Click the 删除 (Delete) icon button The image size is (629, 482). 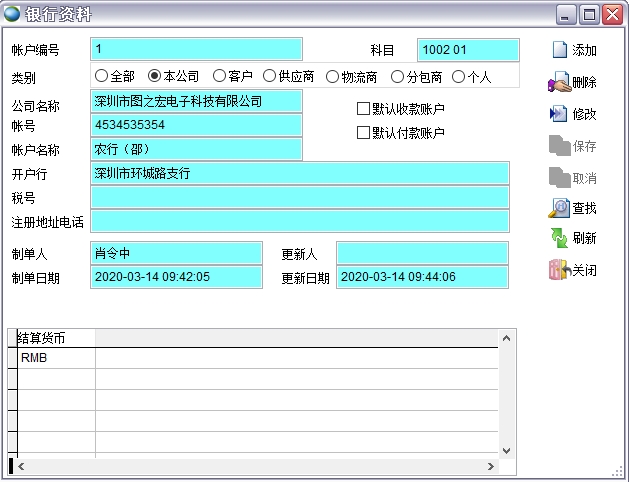pyautogui.click(x=574, y=83)
